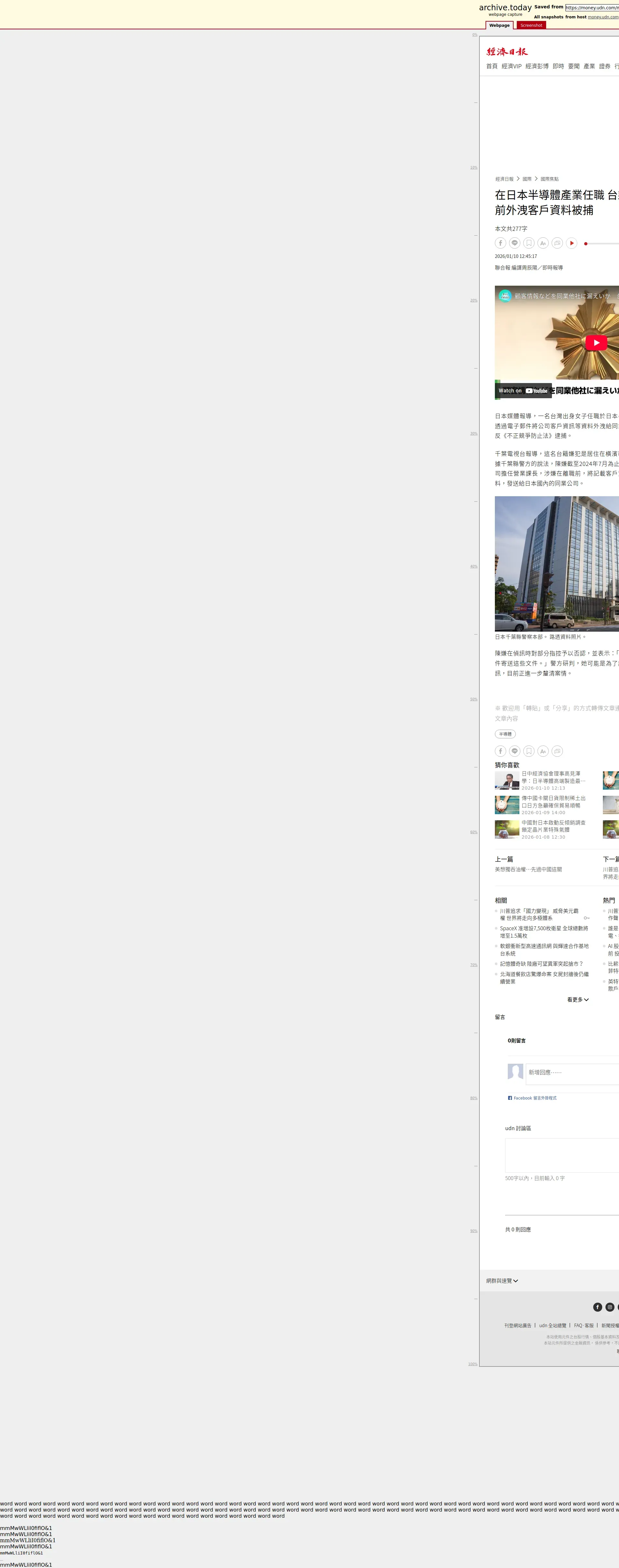Screen dimensions: 619x1568
Task: Open font size option in top icon row
Action: (543, 243)
